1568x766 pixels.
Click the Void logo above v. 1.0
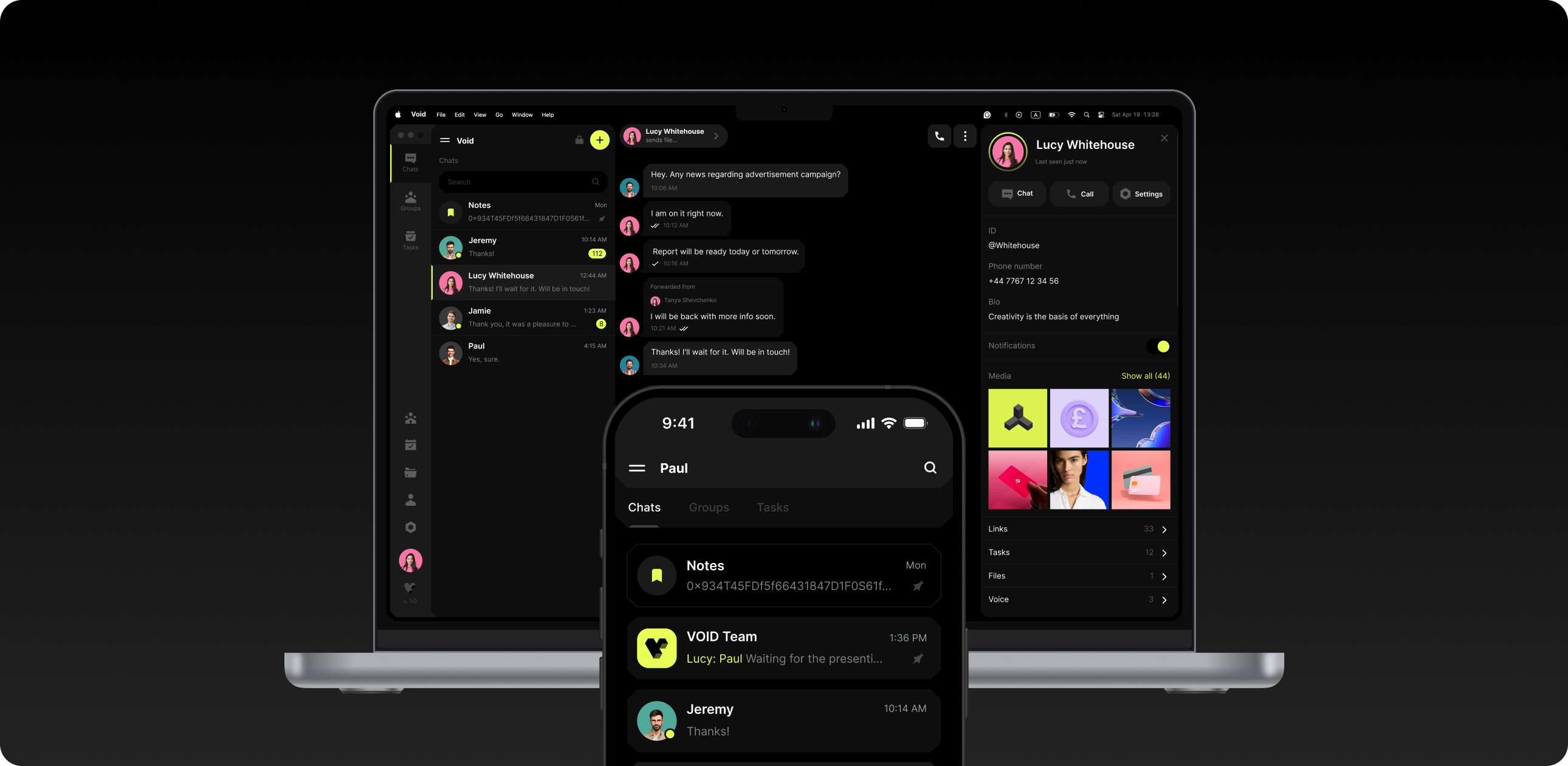coord(410,588)
